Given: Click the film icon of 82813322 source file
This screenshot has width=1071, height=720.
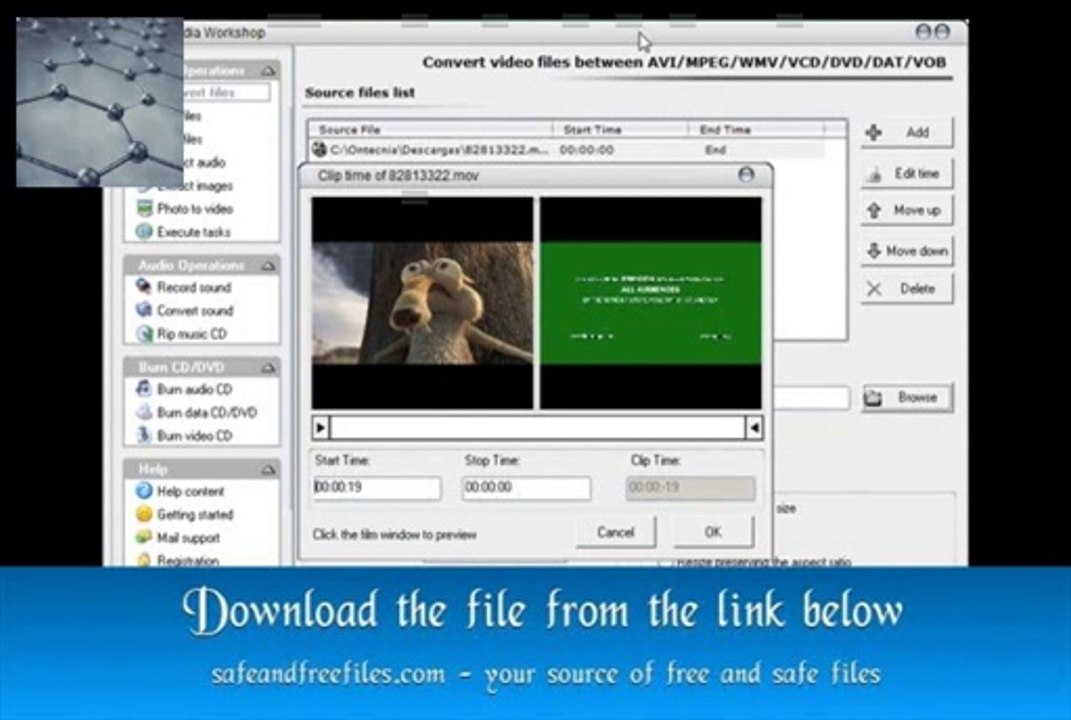Looking at the screenshot, I should 318,149.
